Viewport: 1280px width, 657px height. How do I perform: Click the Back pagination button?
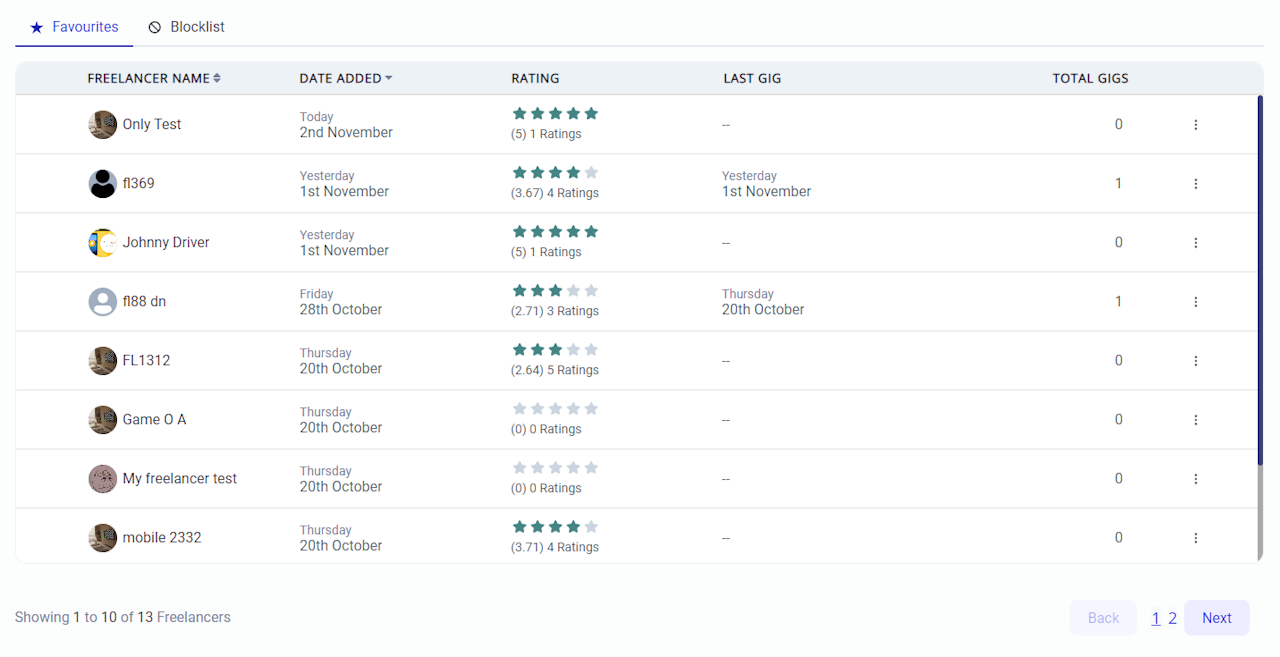(1103, 618)
